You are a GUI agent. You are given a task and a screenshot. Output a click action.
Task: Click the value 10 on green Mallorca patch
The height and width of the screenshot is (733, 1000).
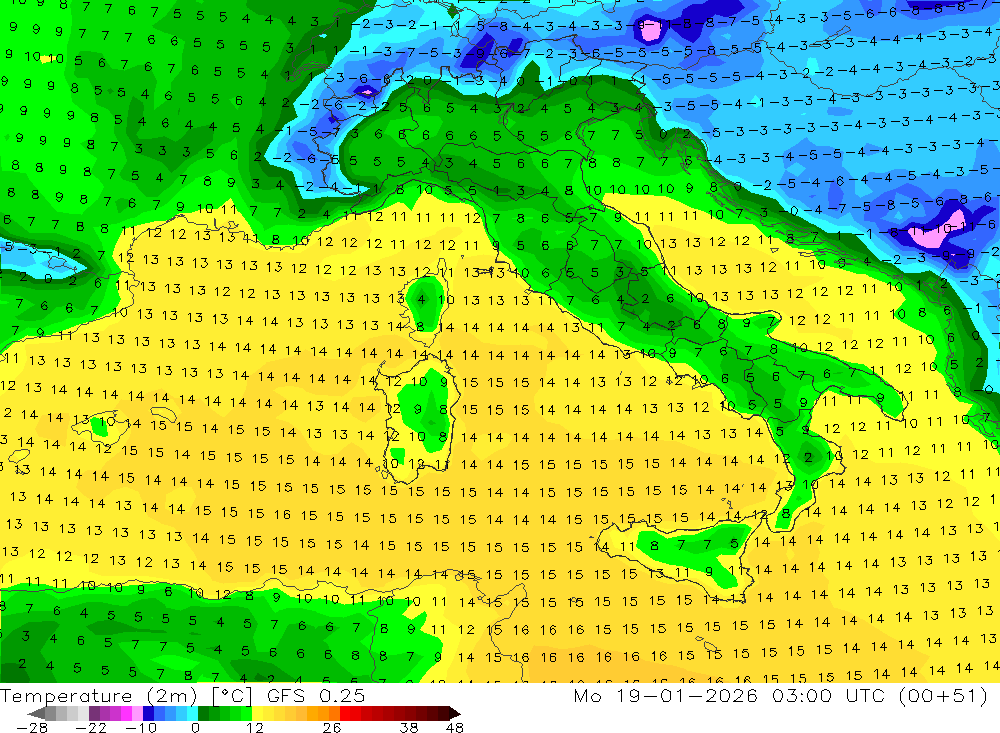107,421
